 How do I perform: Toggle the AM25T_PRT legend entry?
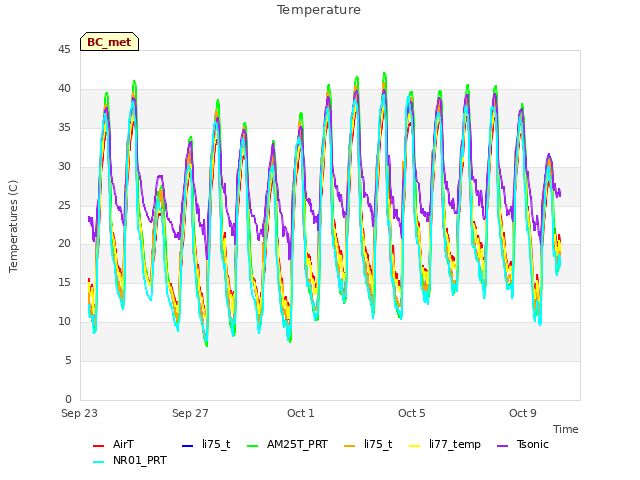287,444
